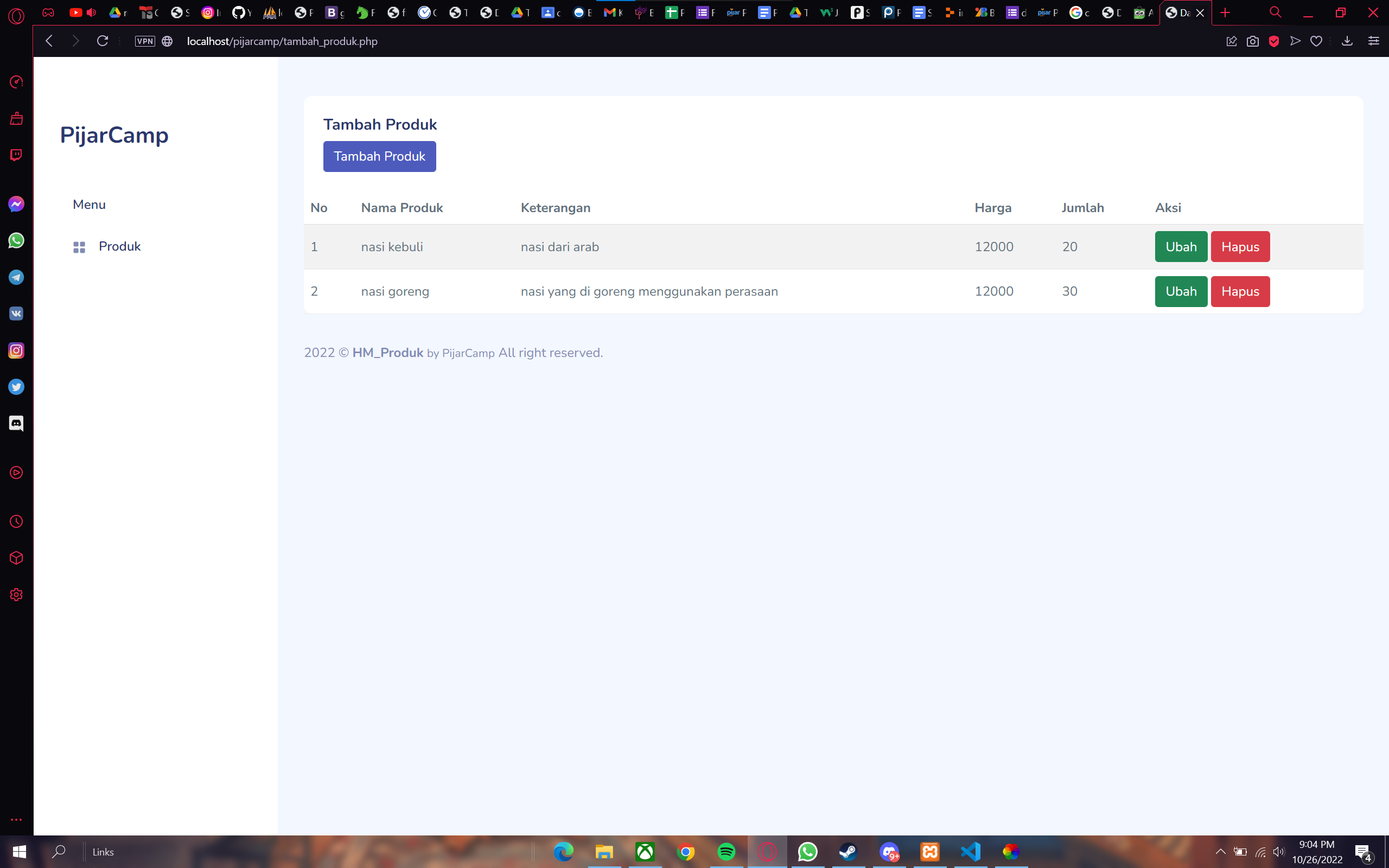This screenshot has height=868, width=1389.
Task: Open Instagram in the Opera sidebar
Action: click(16, 350)
